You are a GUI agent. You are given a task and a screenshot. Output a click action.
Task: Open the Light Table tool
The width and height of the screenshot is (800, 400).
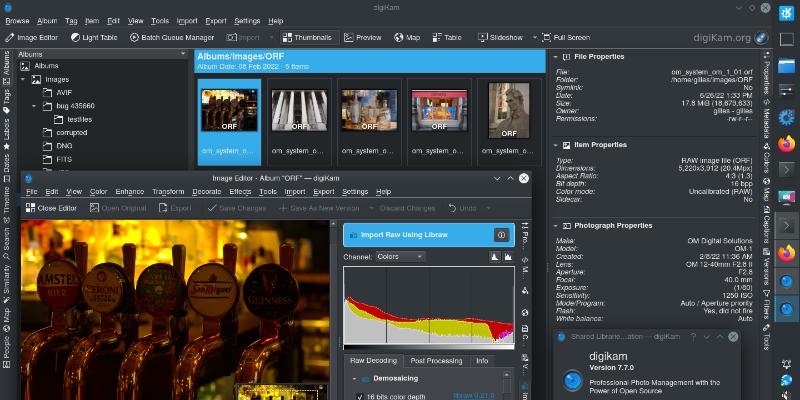click(93, 38)
